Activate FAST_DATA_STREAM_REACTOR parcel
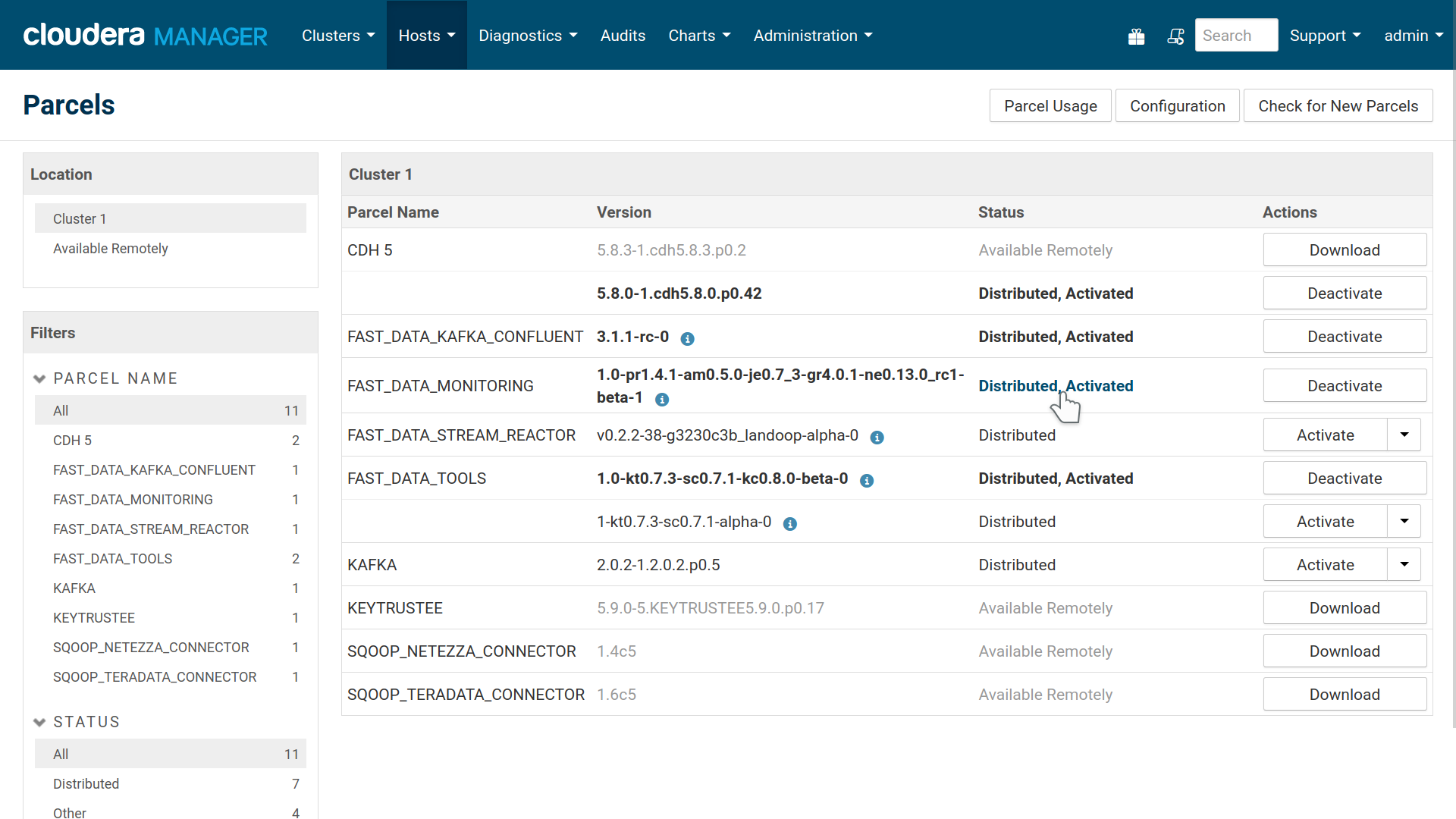This screenshot has height=819, width=1456. (x=1325, y=435)
